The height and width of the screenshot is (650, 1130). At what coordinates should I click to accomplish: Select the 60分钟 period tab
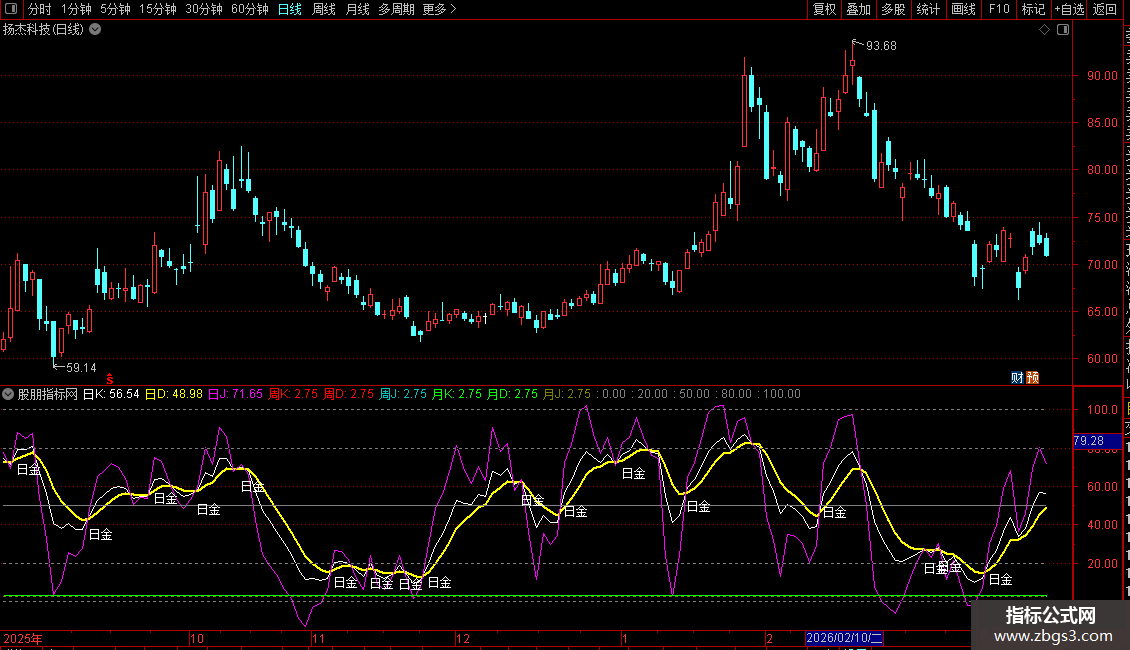click(x=249, y=10)
